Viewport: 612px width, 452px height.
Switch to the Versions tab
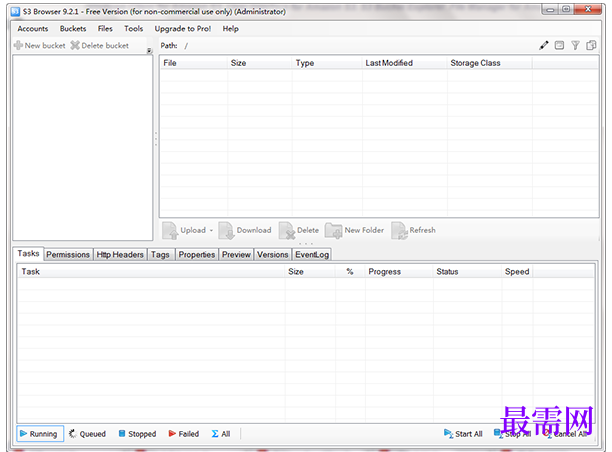tap(272, 254)
